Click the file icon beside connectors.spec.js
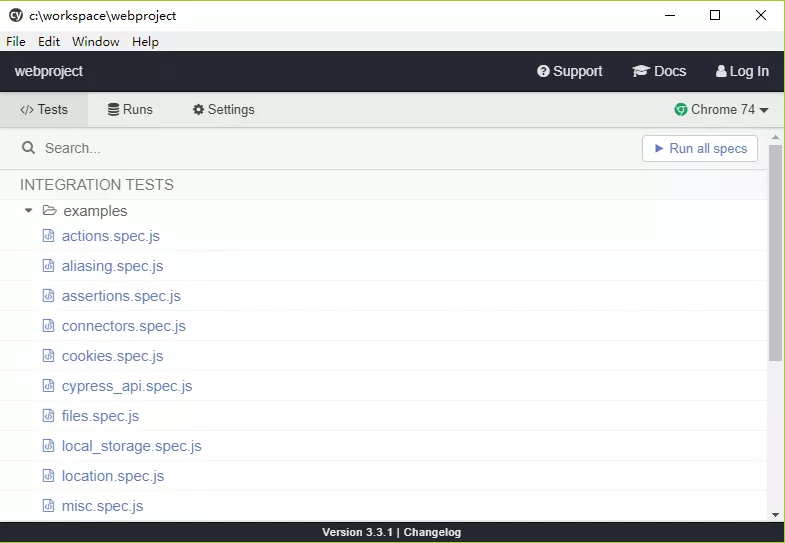785x543 pixels. click(48, 325)
